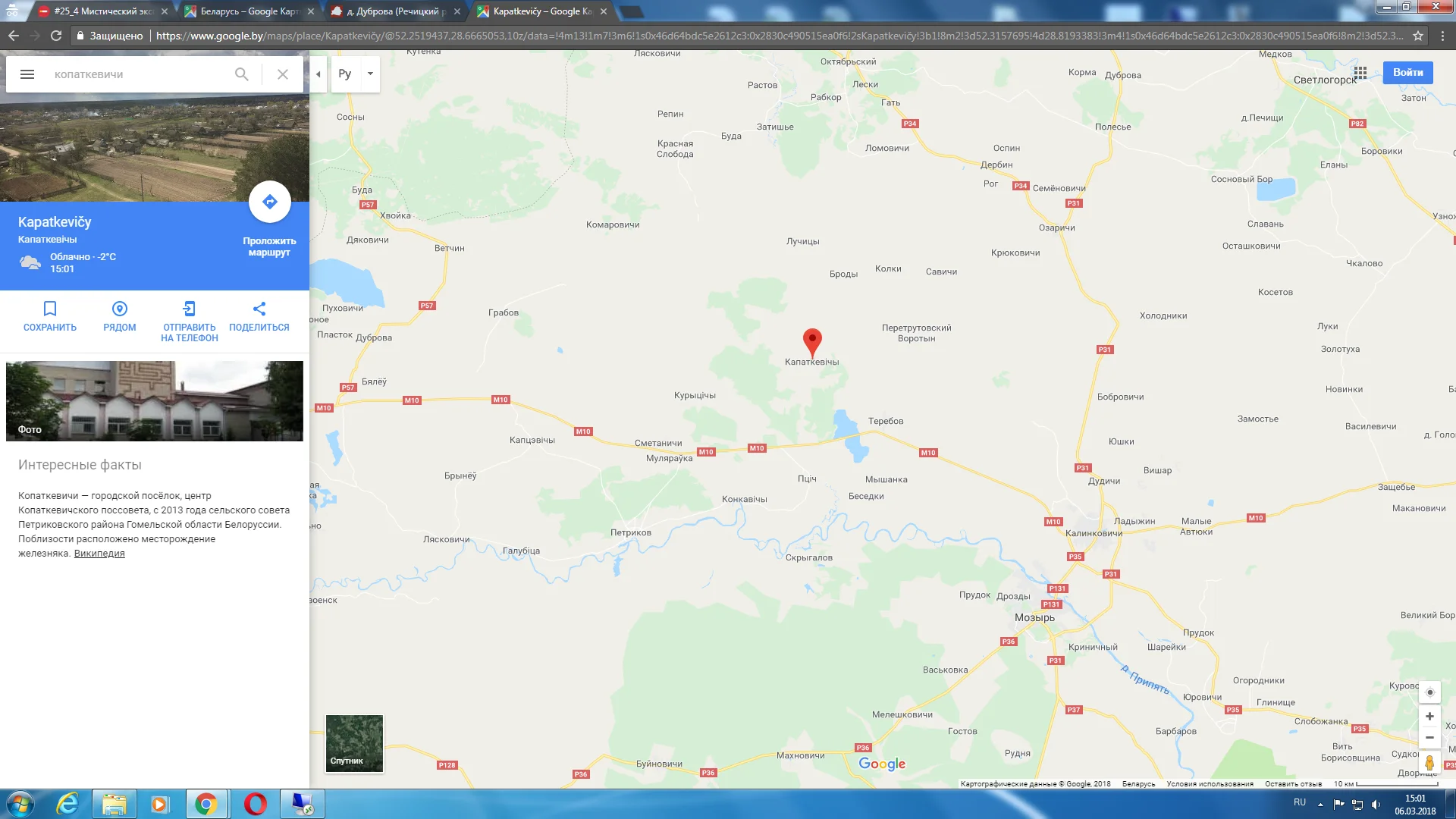Open the Фото building thumbnail

click(155, 400)
